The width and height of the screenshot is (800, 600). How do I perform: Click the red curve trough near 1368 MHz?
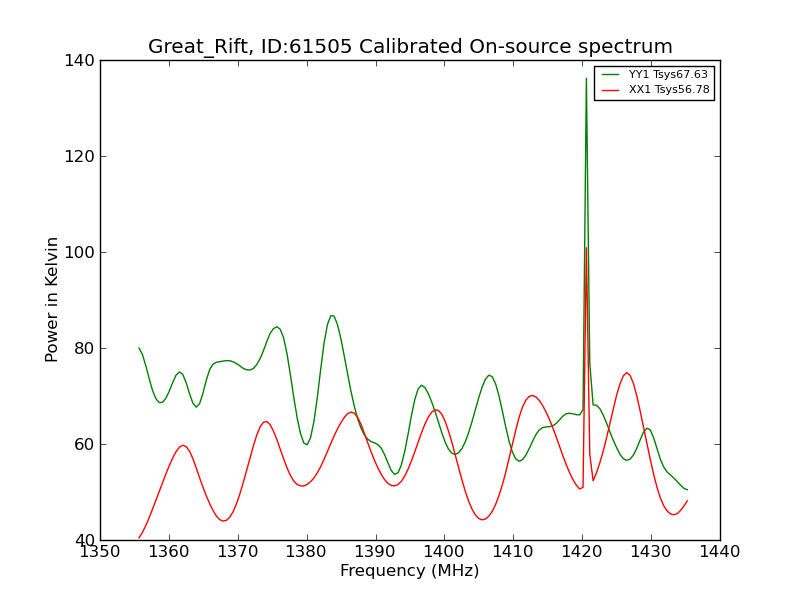[x=223, y=520]
